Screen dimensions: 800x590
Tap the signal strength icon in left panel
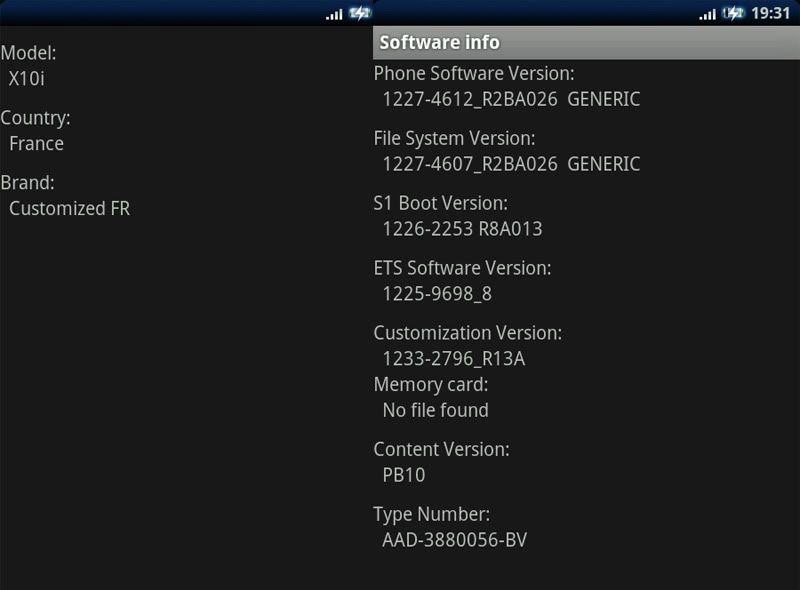click(x=334, y=14)
